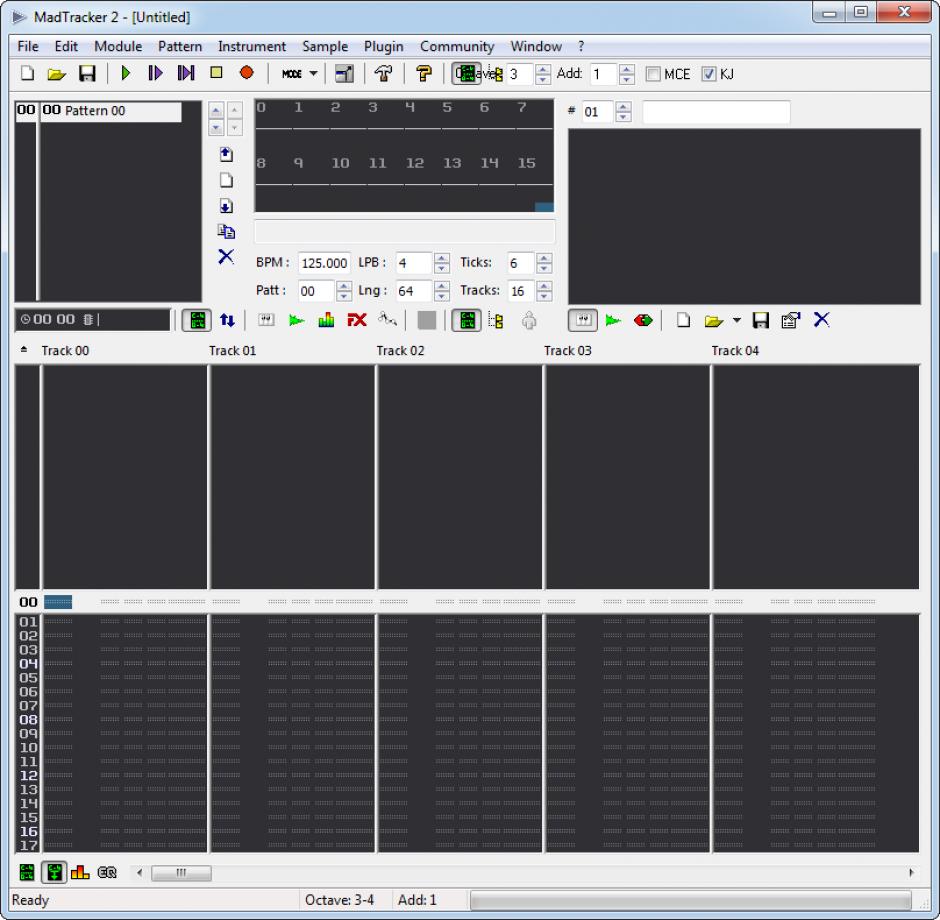This screenshot has height=920, width=940.
Task: Open instrument properties icon
Action: point(791,321)
